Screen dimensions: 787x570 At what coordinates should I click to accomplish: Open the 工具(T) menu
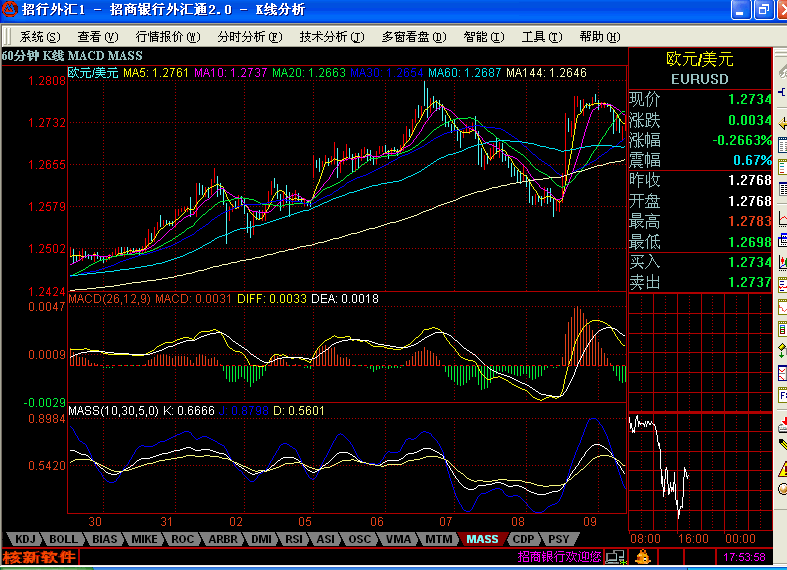click(542, 37)
